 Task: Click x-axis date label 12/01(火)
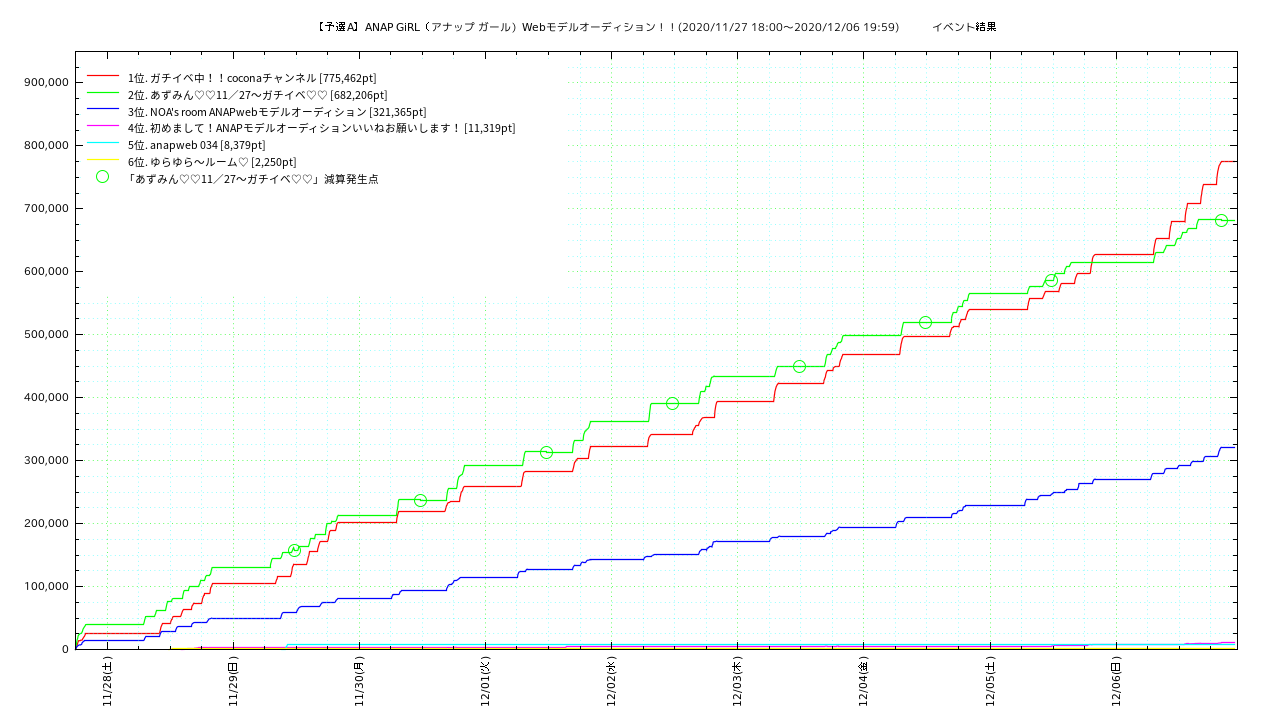(x=485, y=681)
